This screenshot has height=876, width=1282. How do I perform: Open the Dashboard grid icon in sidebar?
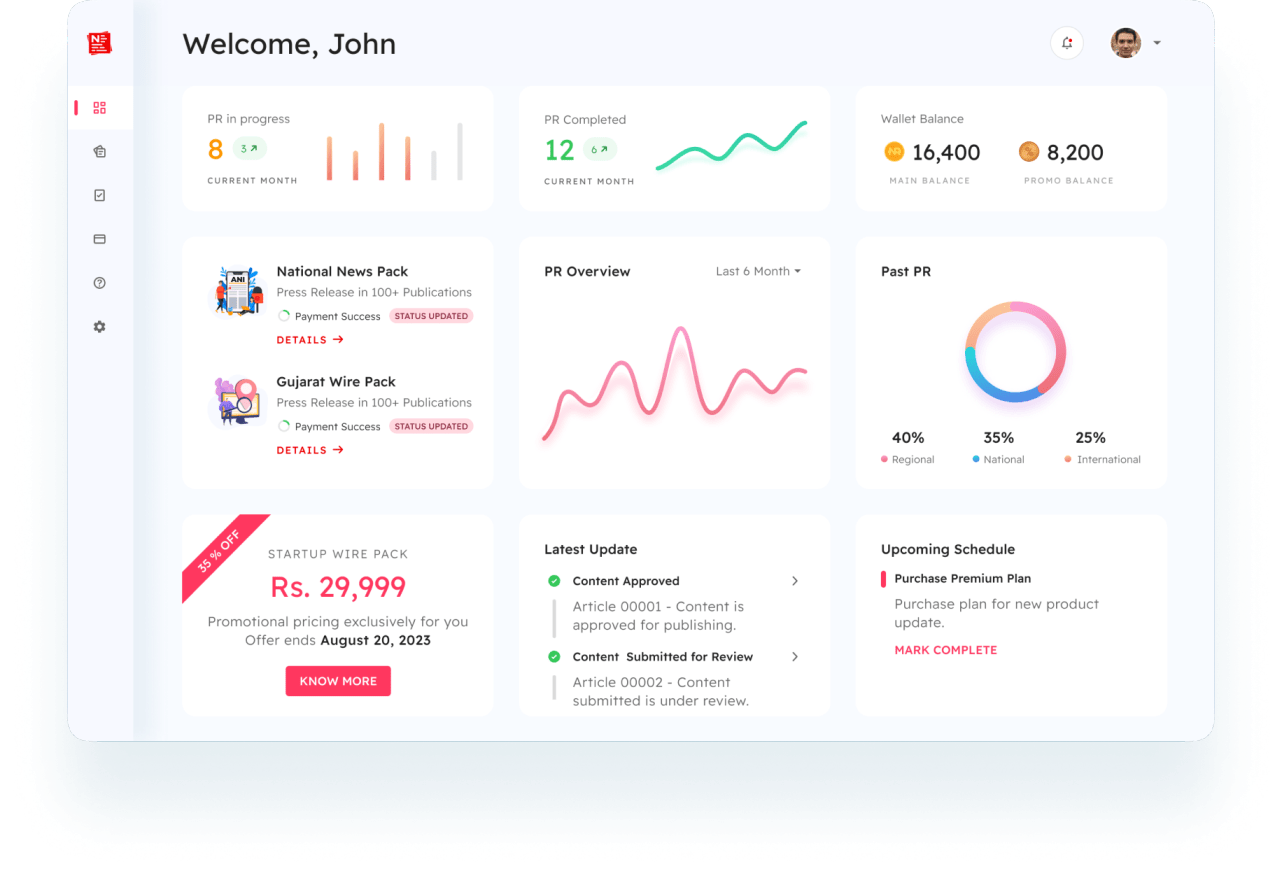coord(99,108)
